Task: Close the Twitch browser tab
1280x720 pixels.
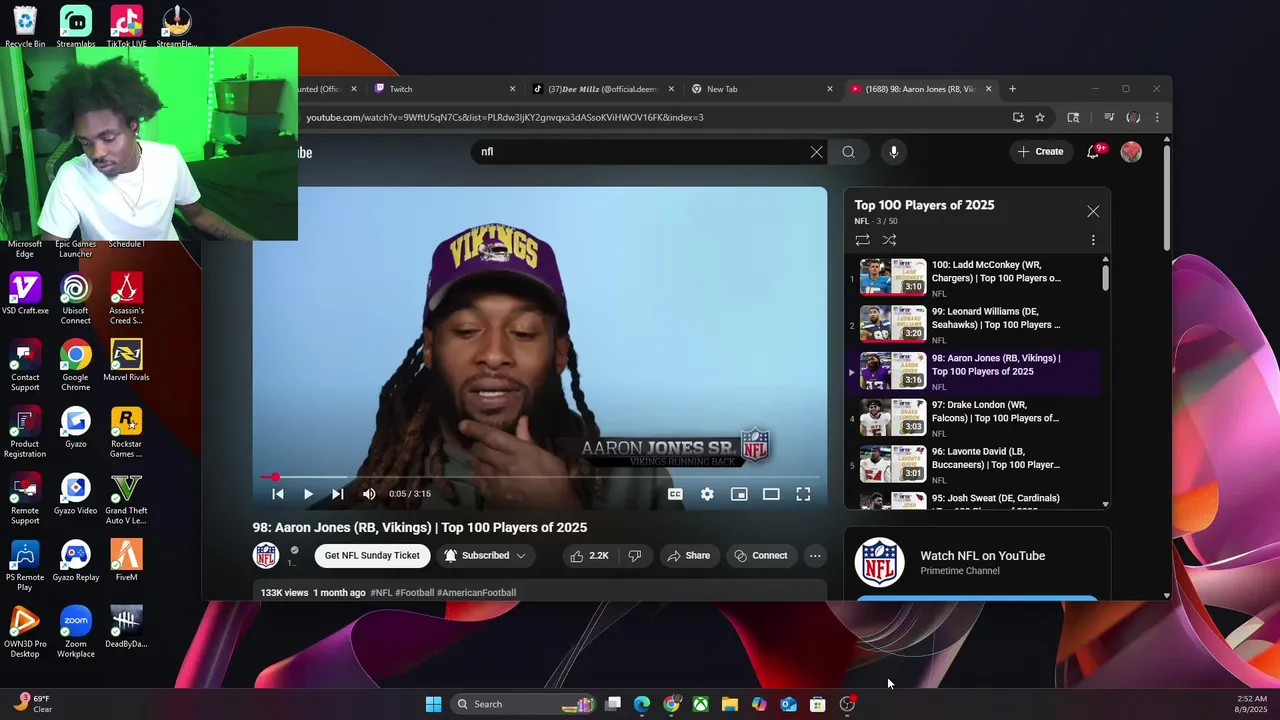Action: [513, 89]
